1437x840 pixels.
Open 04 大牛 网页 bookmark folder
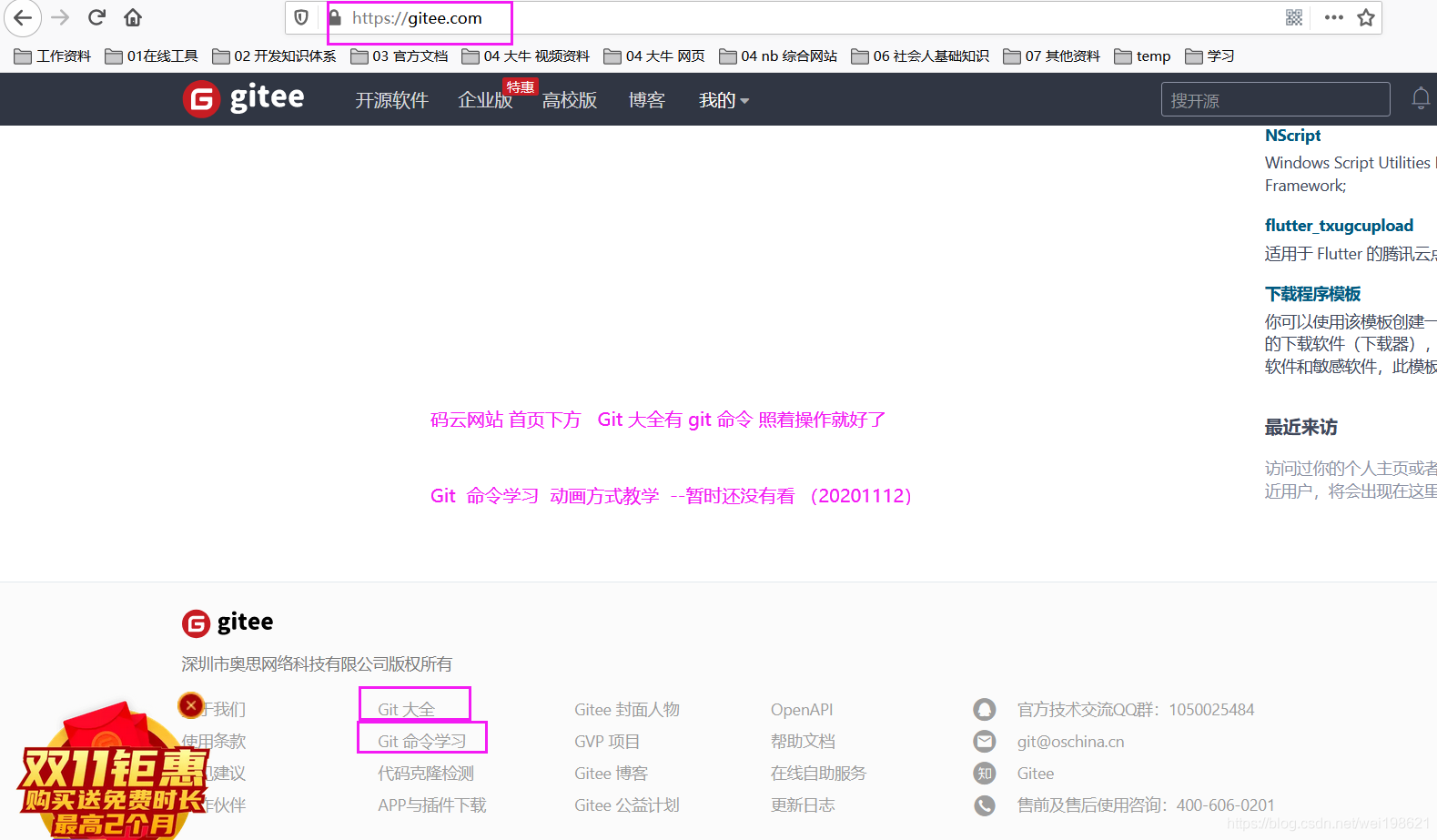(x=654, y=56)
